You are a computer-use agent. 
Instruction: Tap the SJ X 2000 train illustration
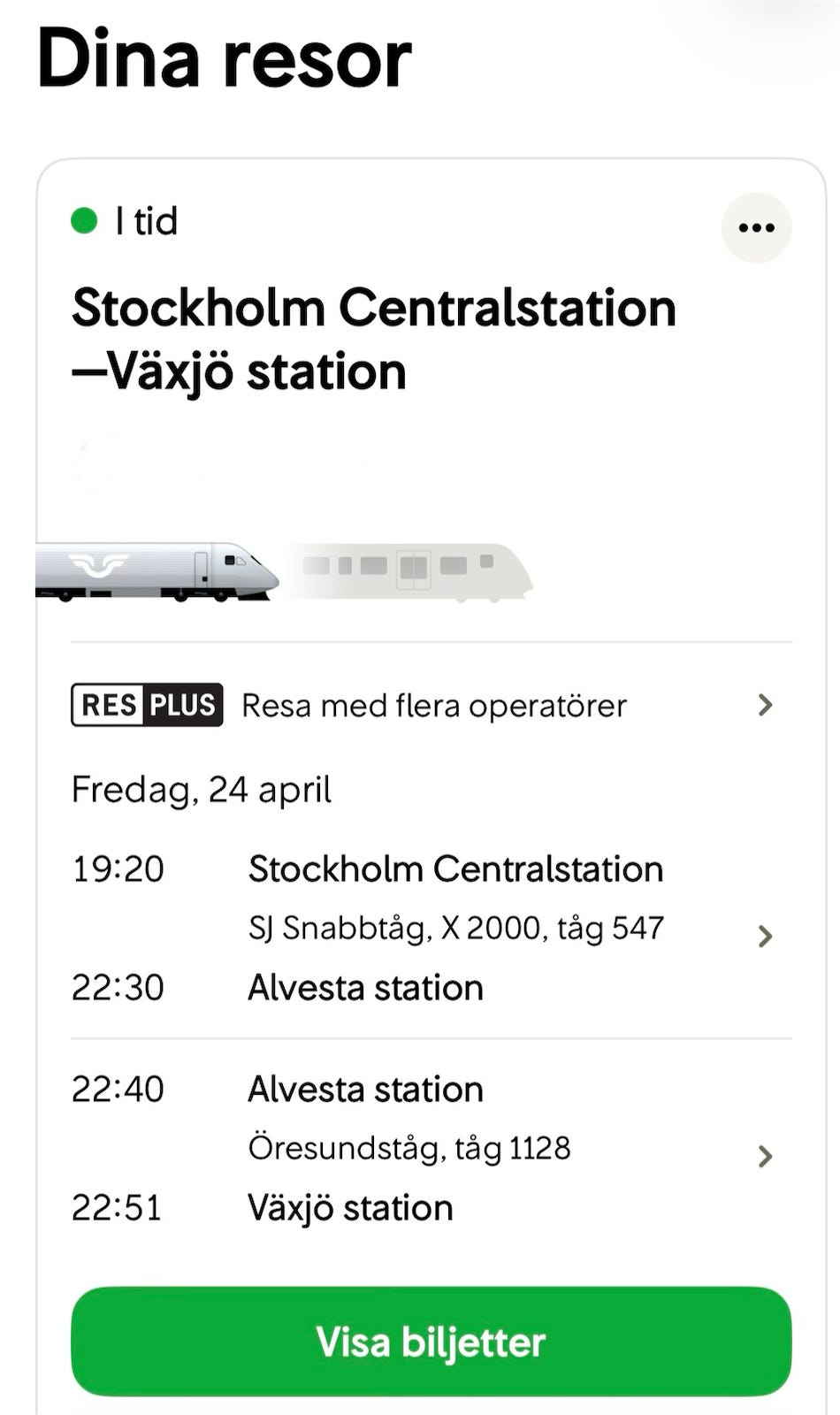(x=159, y=571)
